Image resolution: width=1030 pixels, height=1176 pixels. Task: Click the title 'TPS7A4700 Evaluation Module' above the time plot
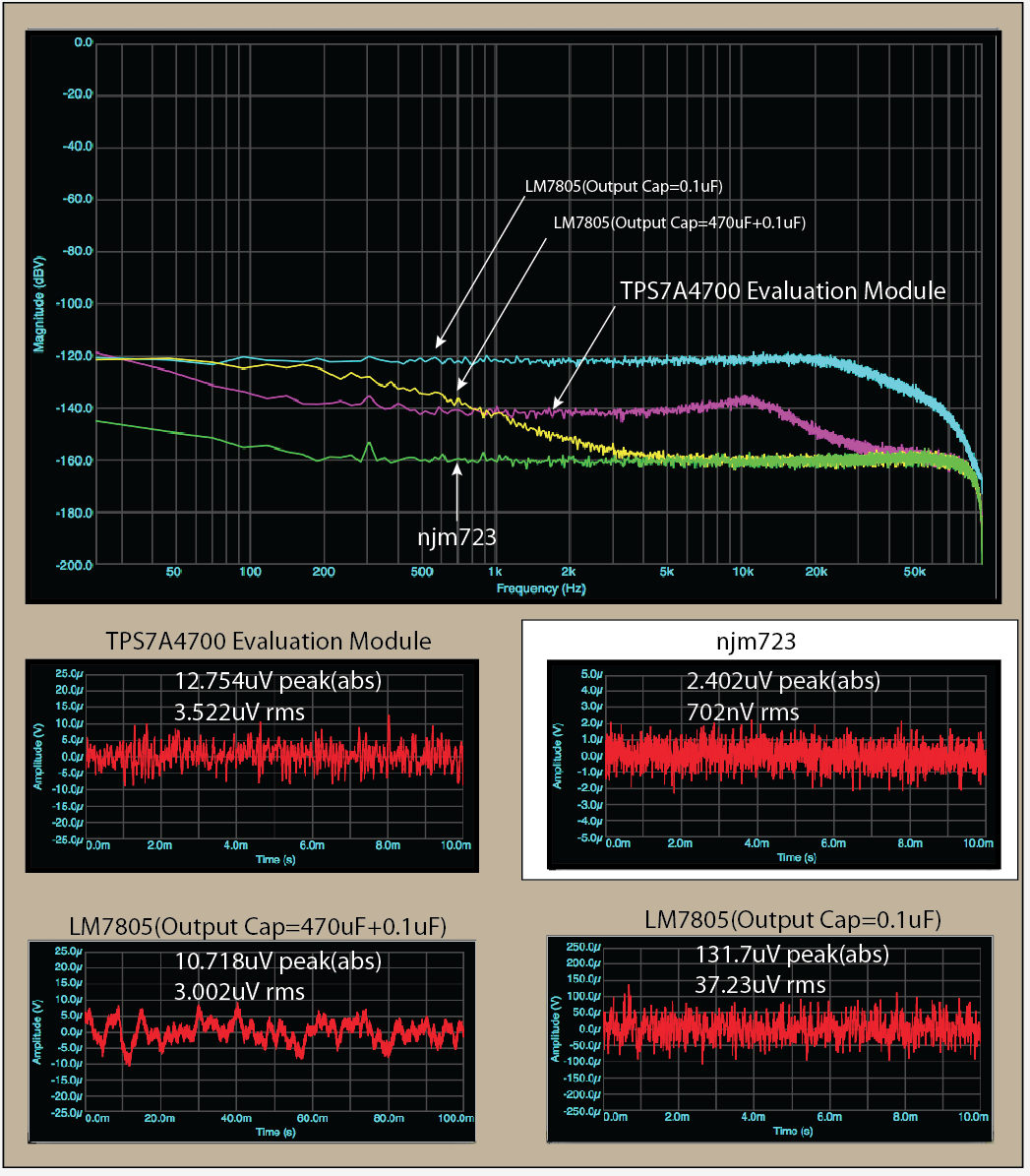tap(269, 642)
